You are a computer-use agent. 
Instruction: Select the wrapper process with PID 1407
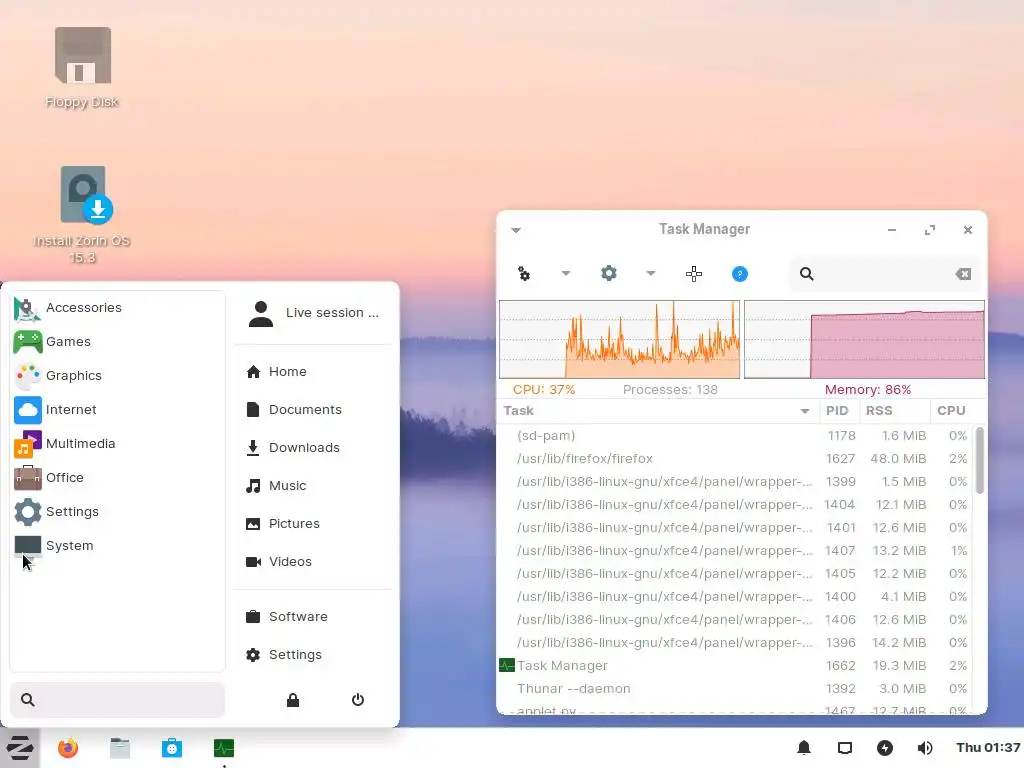[x=735, y=551]
